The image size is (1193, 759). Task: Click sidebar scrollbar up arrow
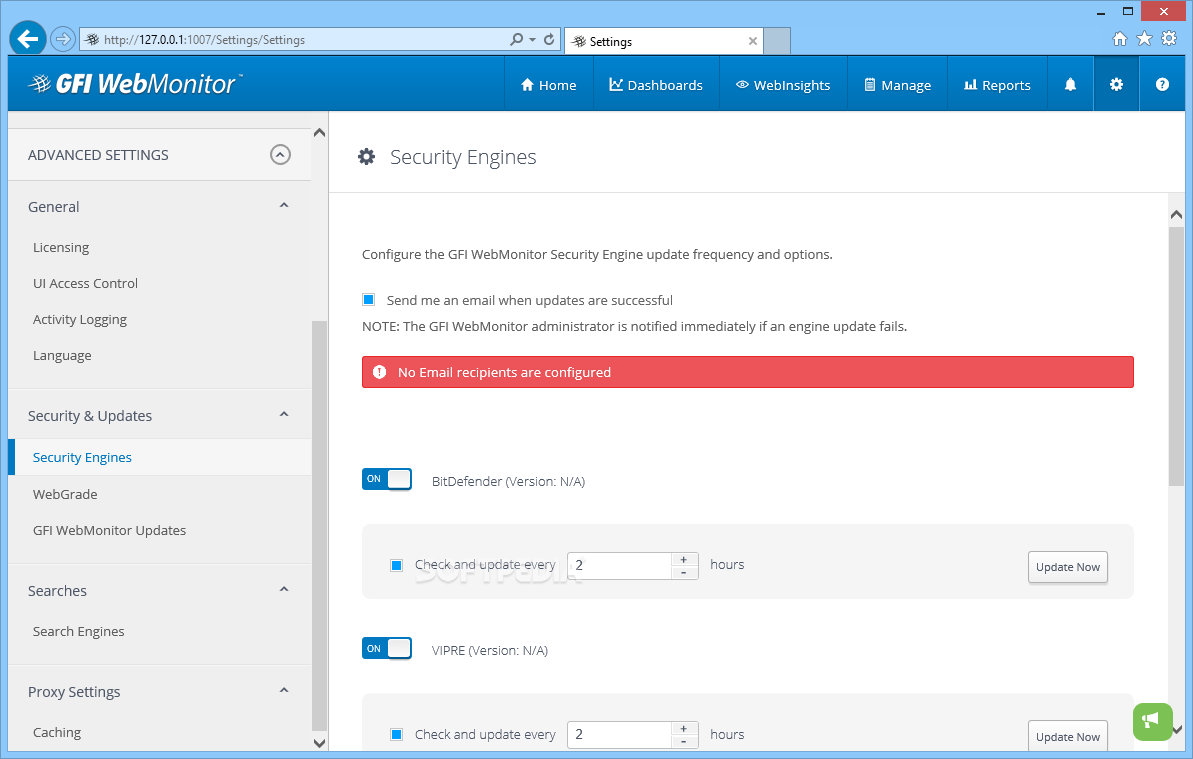[x=320, y=133]
